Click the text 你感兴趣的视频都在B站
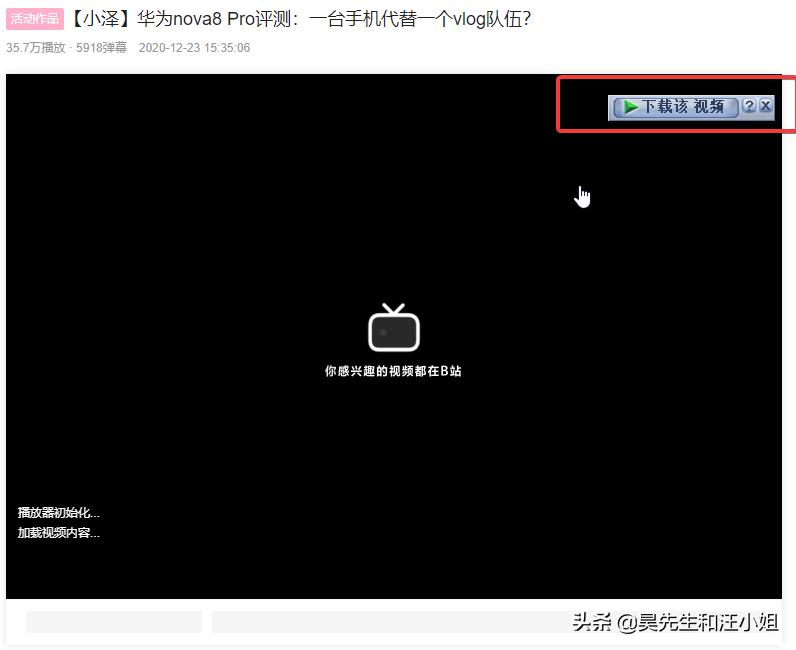The image size is (796, 650). (x=393, y=371)
